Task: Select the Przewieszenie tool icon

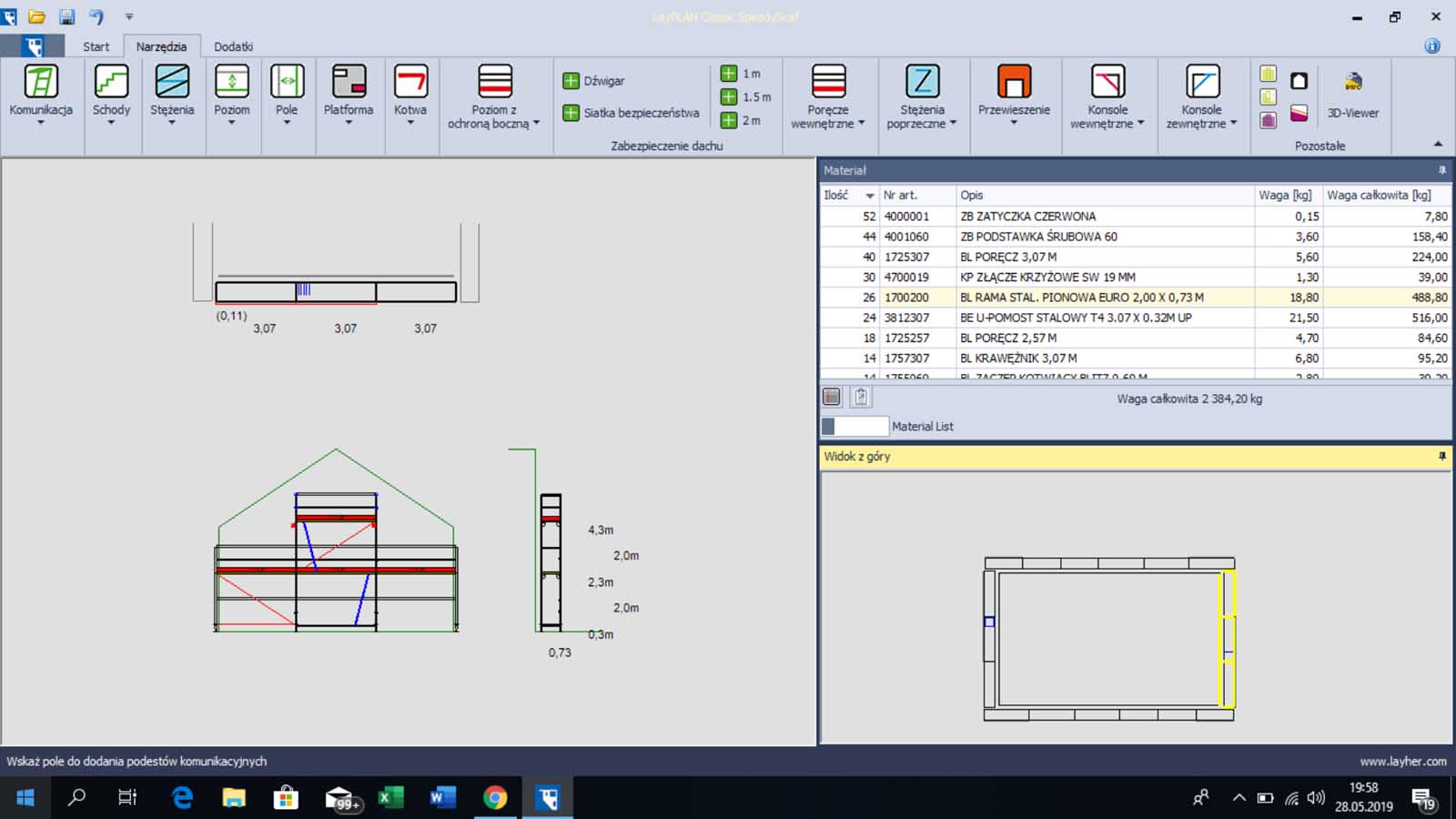Action: click(1014, 82)
